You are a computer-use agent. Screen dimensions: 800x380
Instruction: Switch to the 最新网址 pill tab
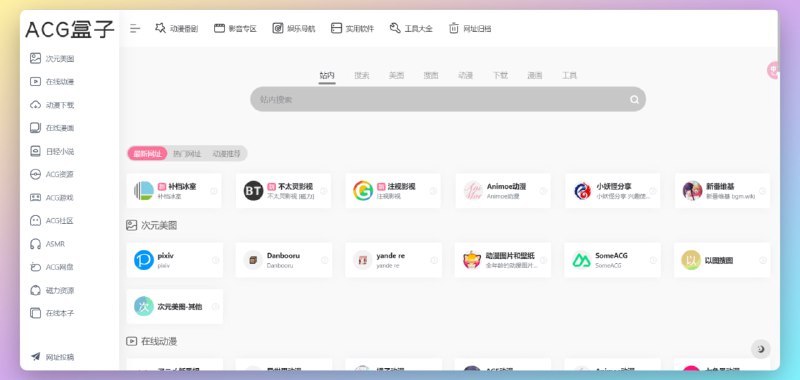tap(147, 154)
